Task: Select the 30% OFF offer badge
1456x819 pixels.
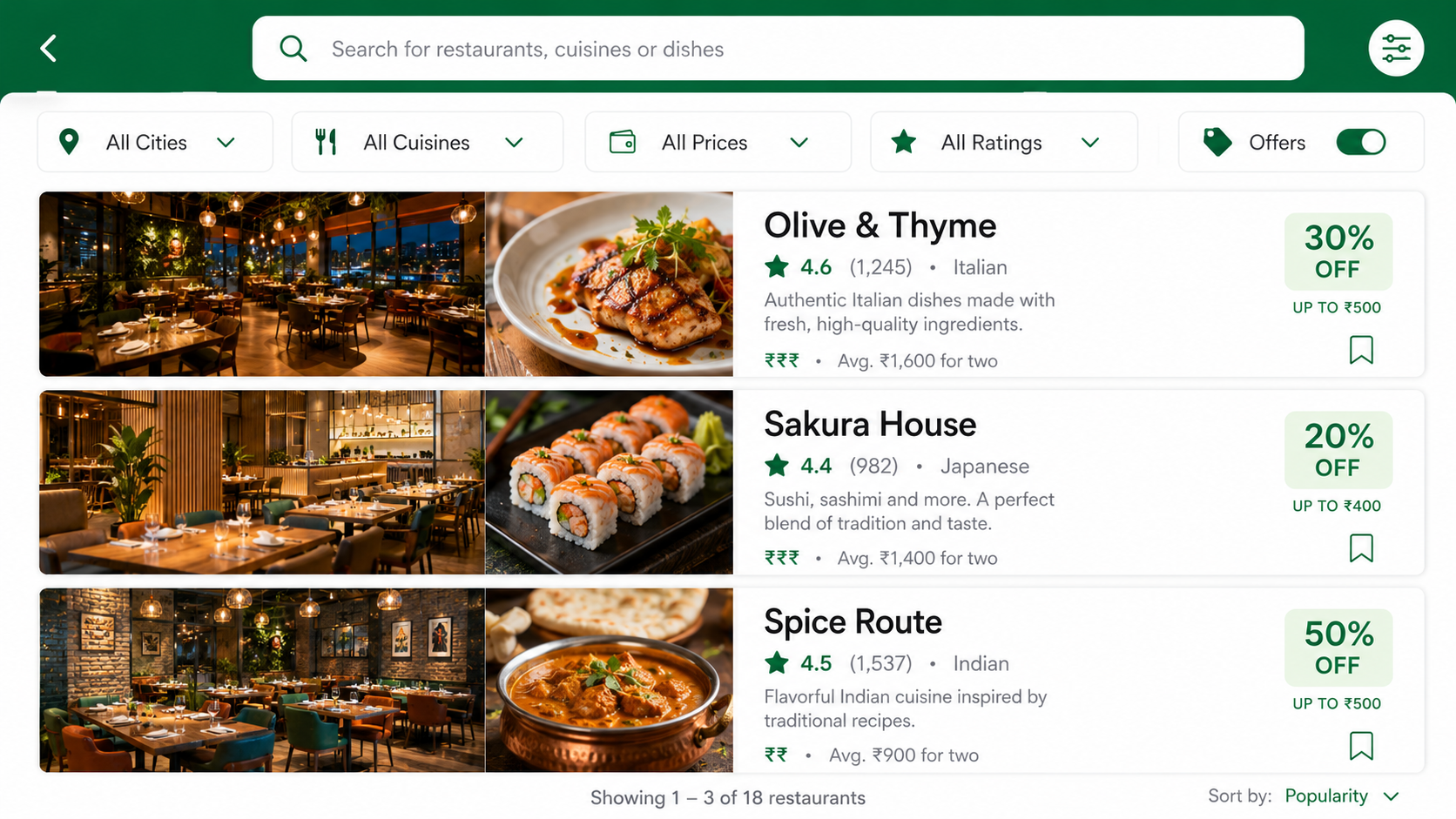Action: [1338, 251]
